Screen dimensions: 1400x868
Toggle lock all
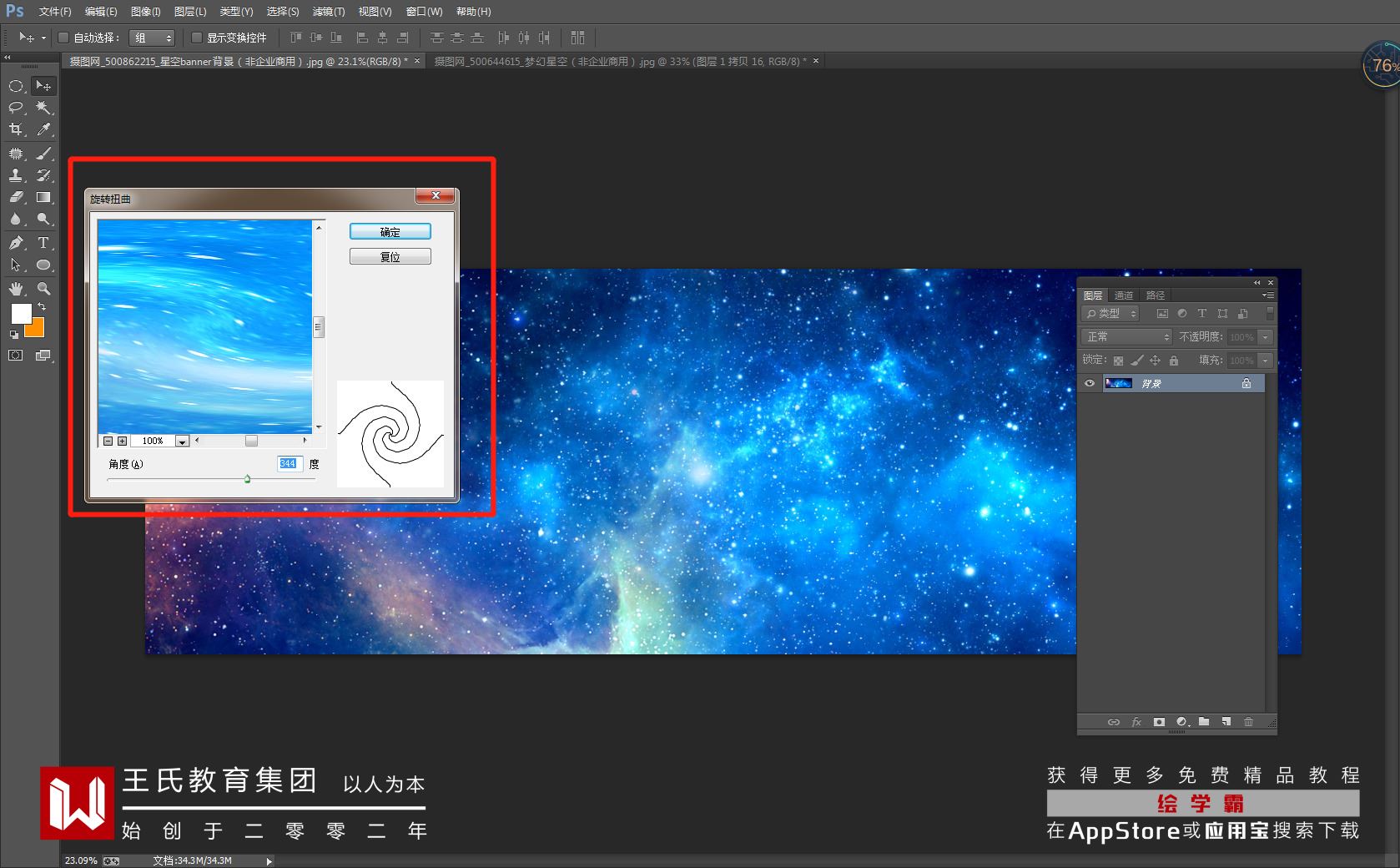(1174, 361)
